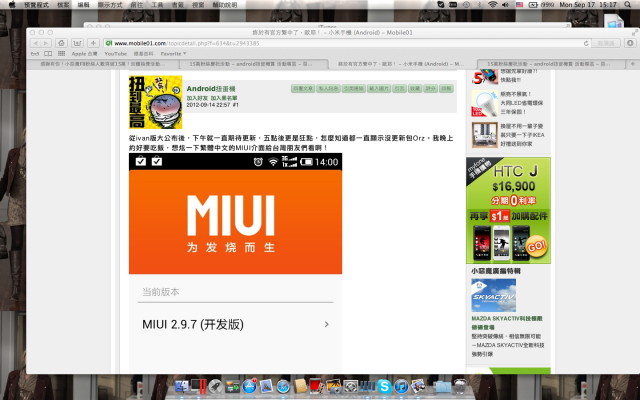
Task: Open MIUI 2.9.7 version chevron
Action: pos(327,324)
